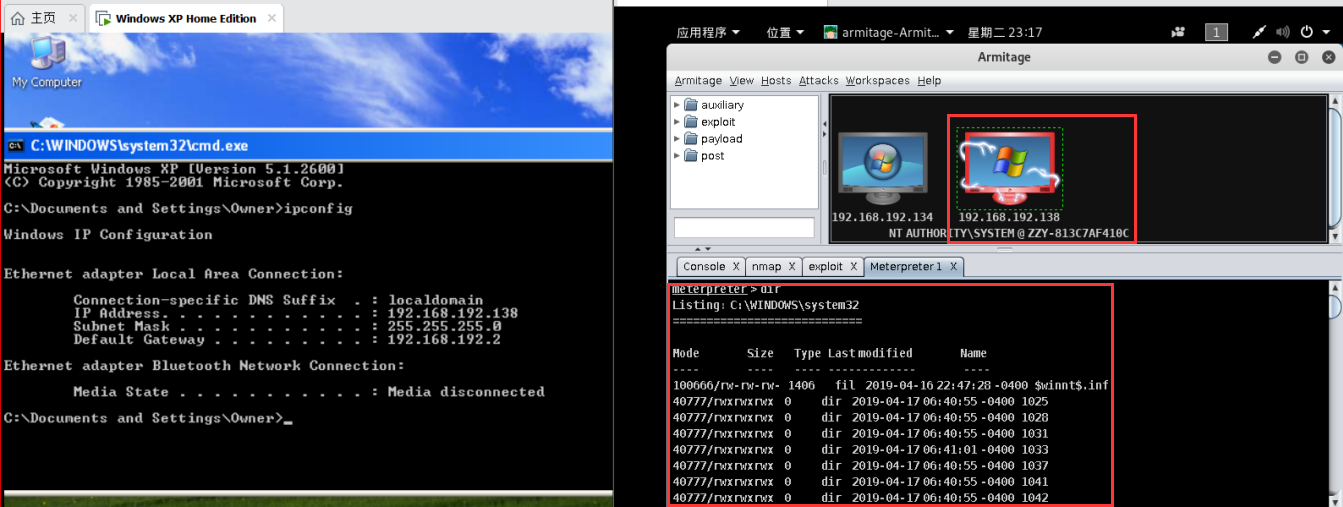Click the auxiliary folder icon
Screen dimensions: 1343x507
pyautogui.click(x=692, y=105)
